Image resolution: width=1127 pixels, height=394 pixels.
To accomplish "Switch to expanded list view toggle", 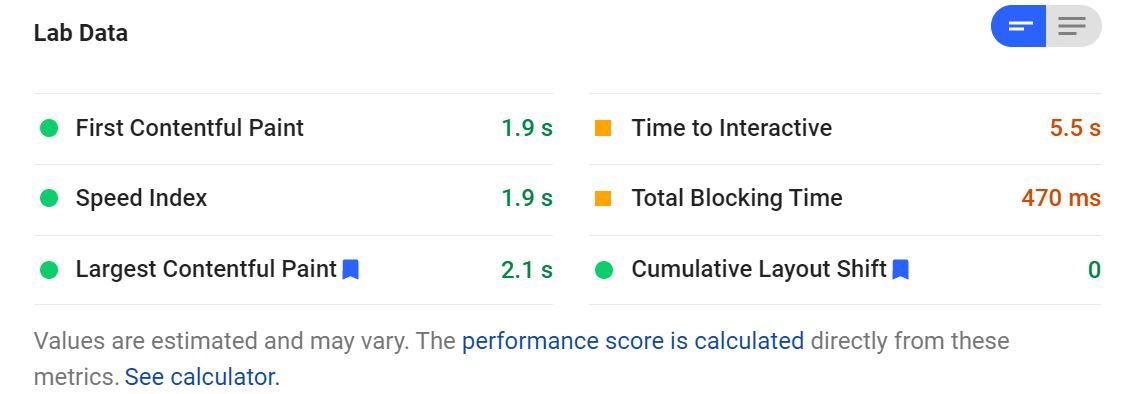I will click(1073, 27).
